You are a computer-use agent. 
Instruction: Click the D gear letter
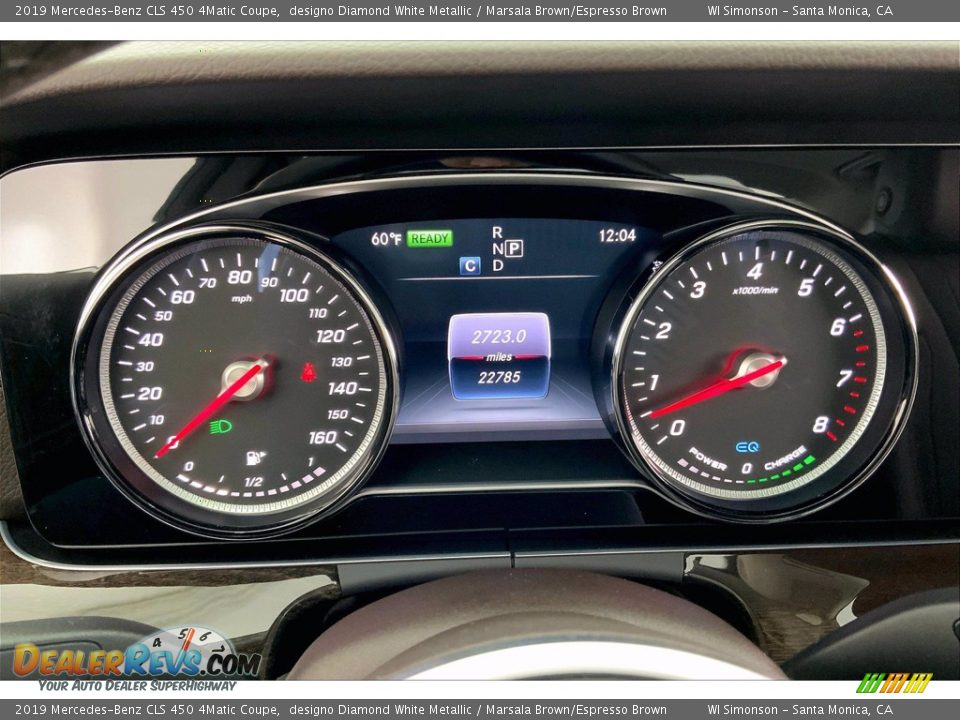tap(498, 266)
